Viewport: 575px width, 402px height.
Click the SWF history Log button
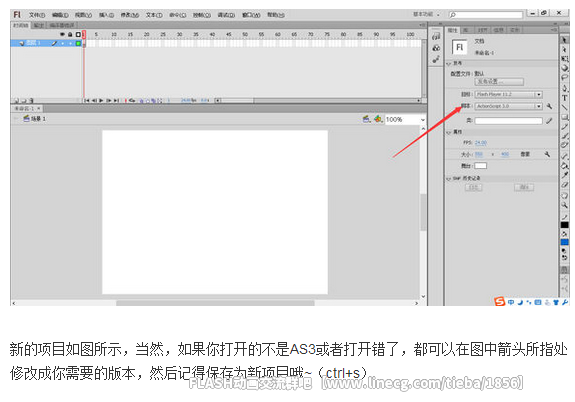473,187
